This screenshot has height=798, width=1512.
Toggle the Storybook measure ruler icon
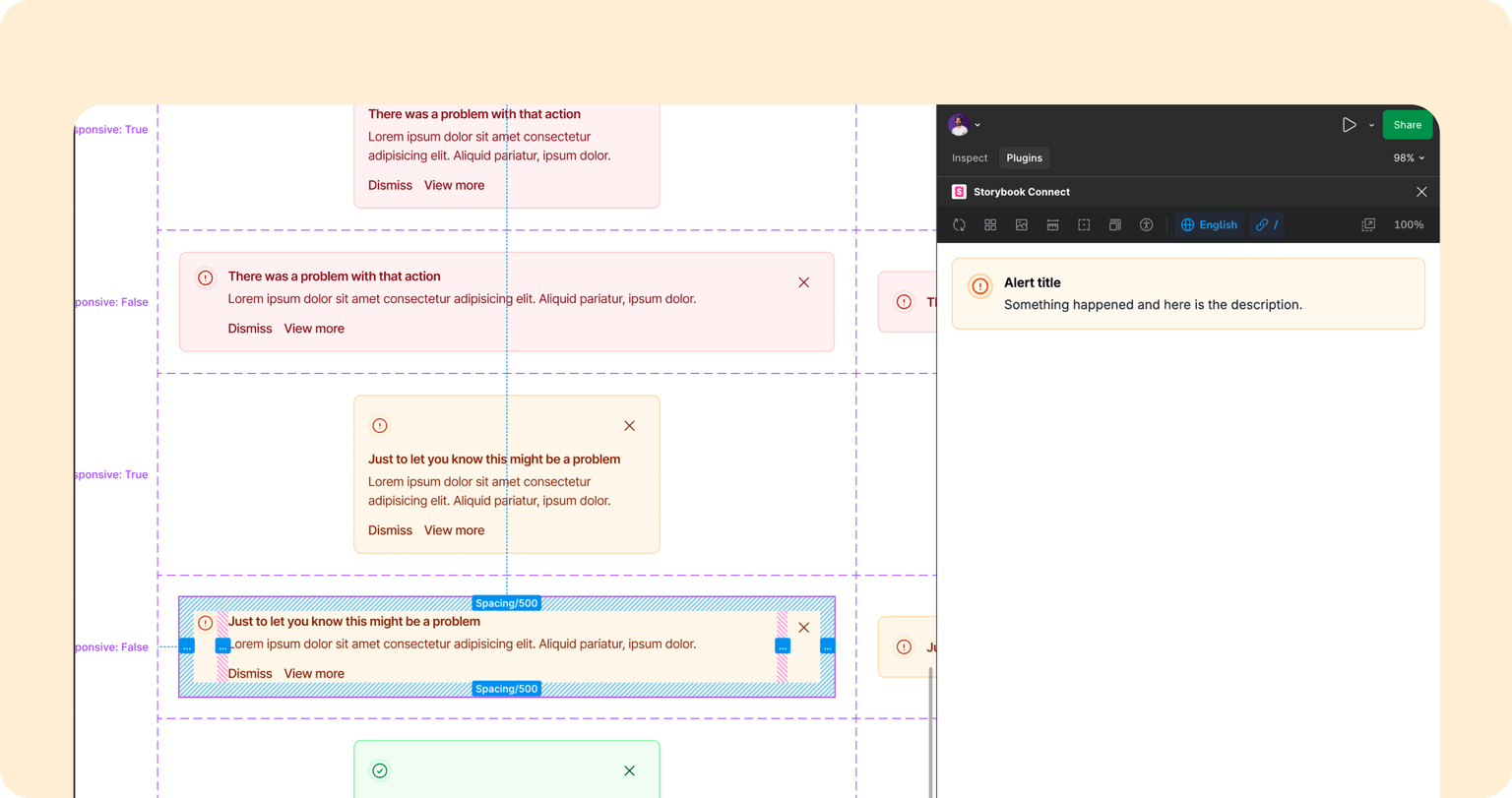click(x=1052, y=224)
